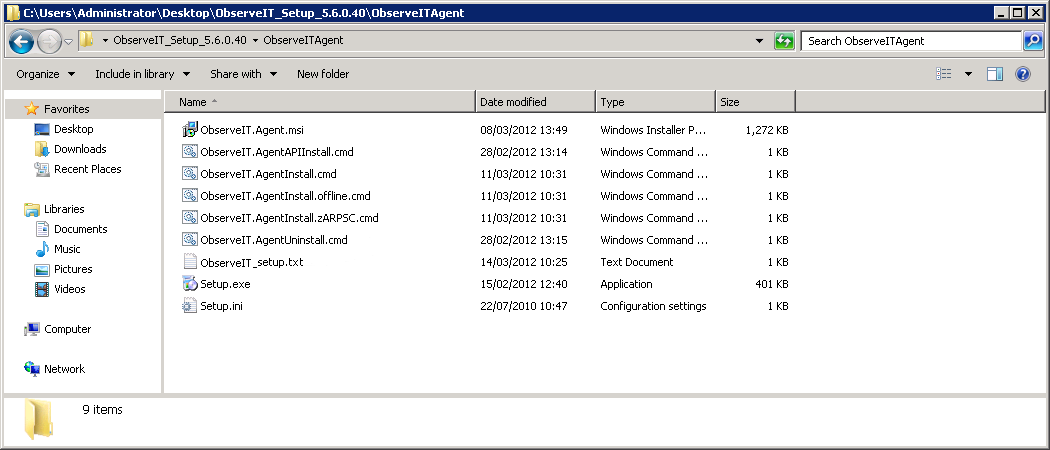Click the Back navigation arrow button

pos(21,41)
